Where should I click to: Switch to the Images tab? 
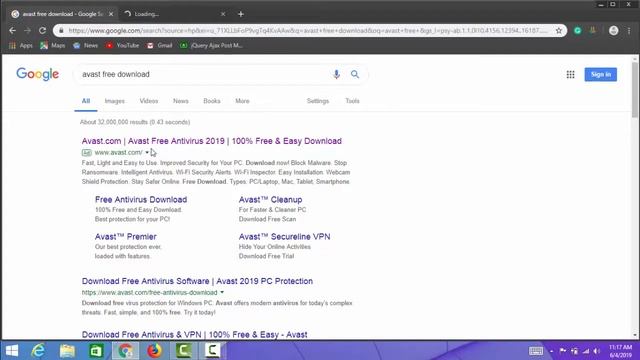115,101
